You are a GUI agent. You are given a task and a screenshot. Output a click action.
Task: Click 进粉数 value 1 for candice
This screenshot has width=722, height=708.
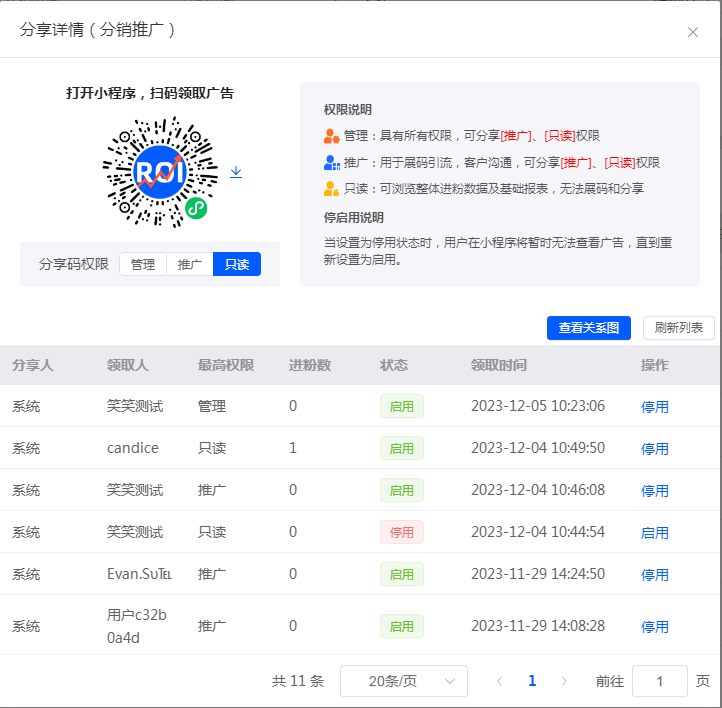point(292,448)
